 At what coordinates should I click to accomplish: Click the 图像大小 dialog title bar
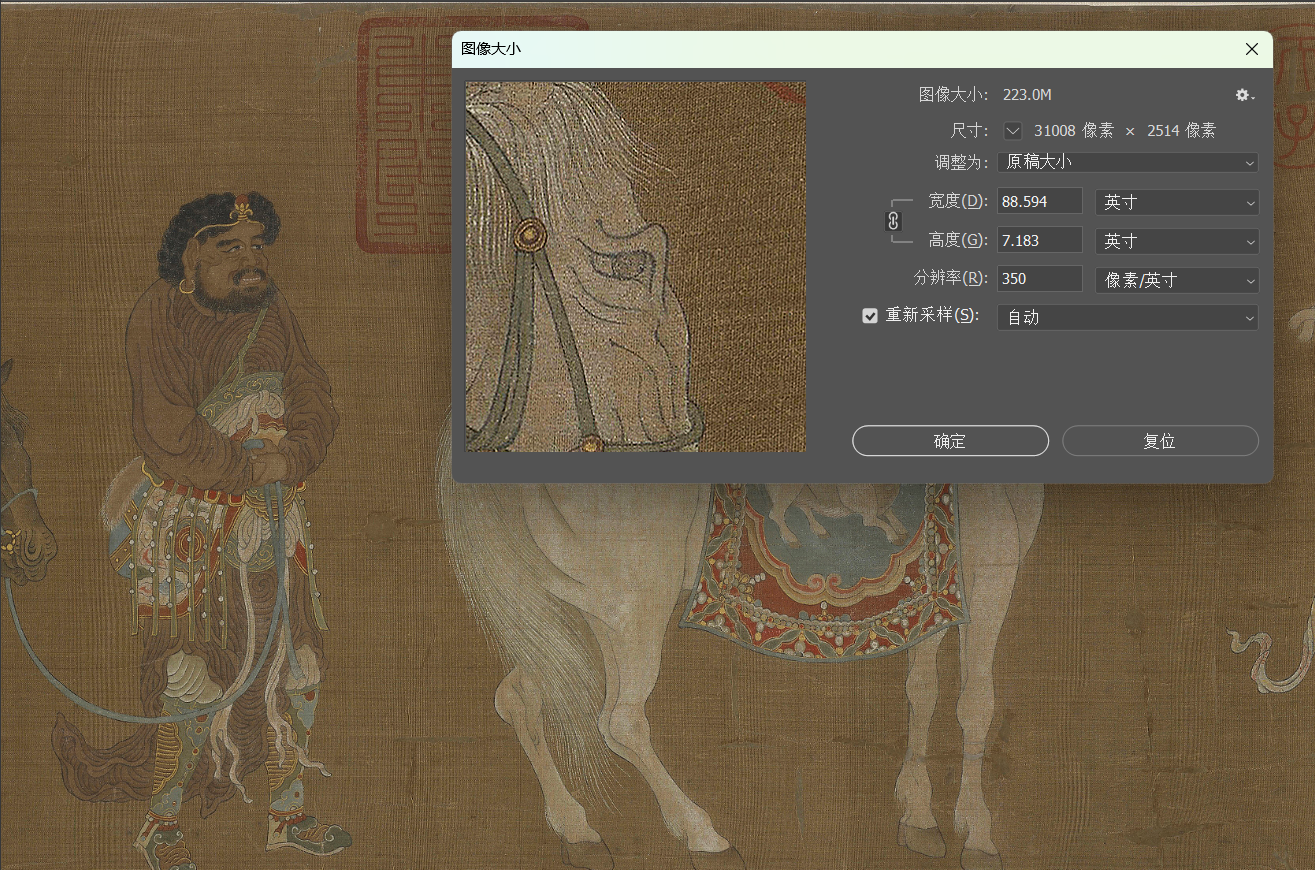point(800,49)
